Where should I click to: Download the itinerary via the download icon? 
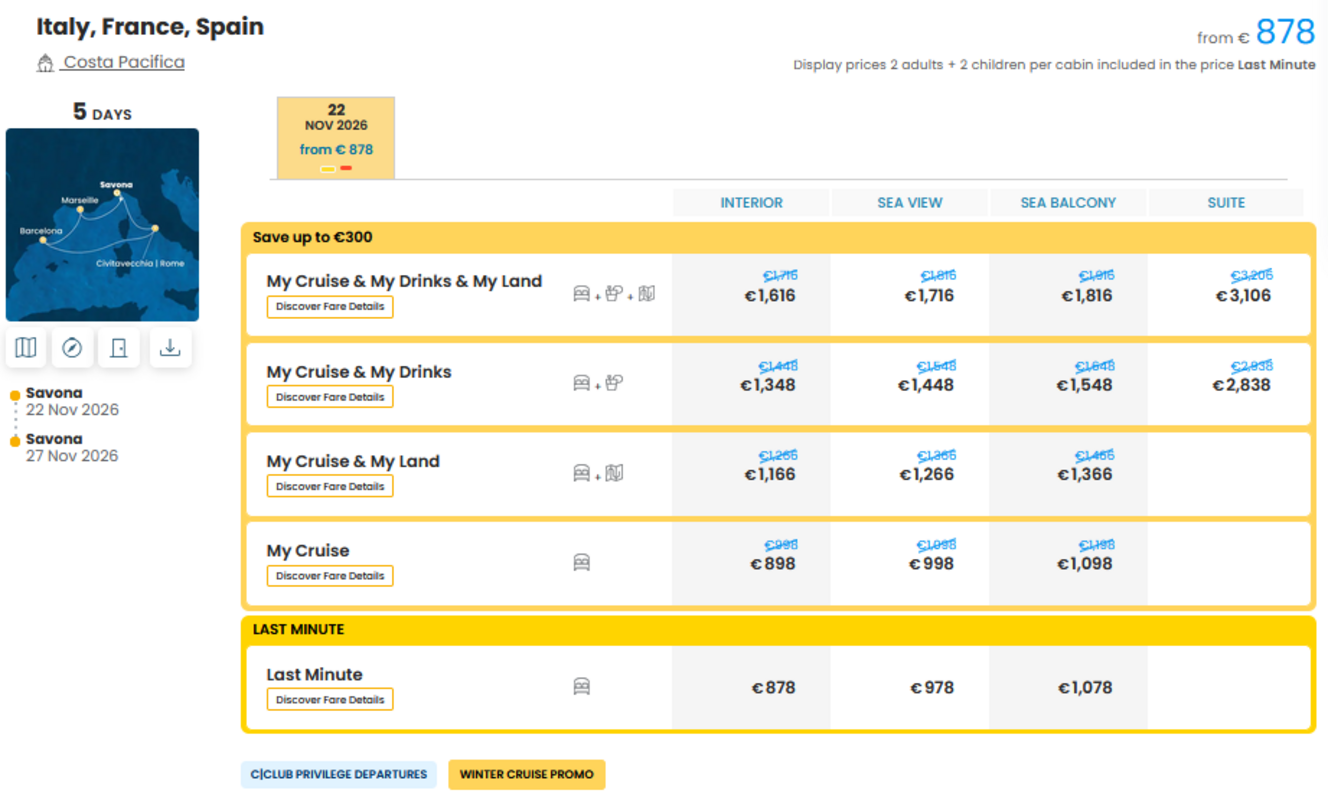[x=170, y=348]
